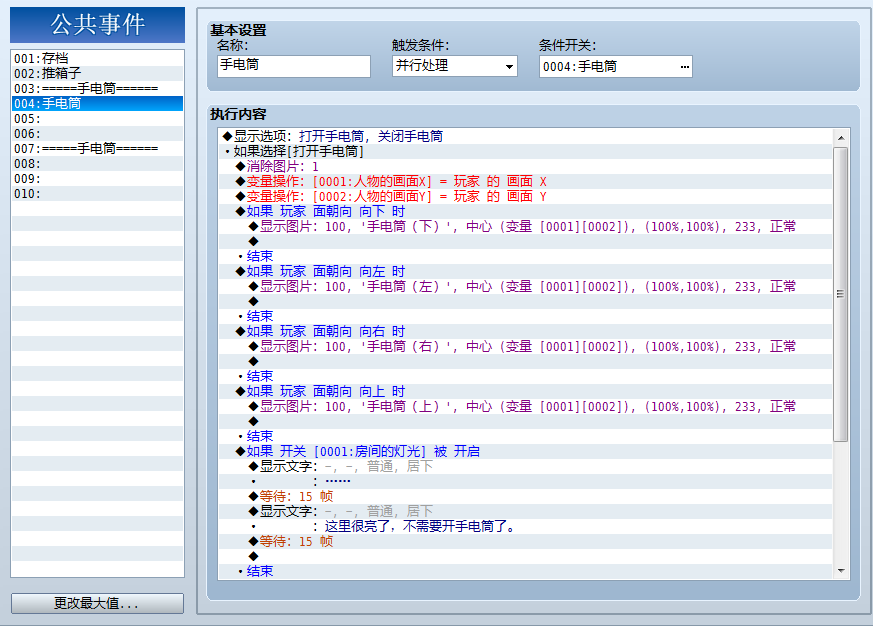Screen dimensions: 873x626
Task: Click the vertical scrollbar thumb of 执行内容
Action: click(x=841, y=294)
